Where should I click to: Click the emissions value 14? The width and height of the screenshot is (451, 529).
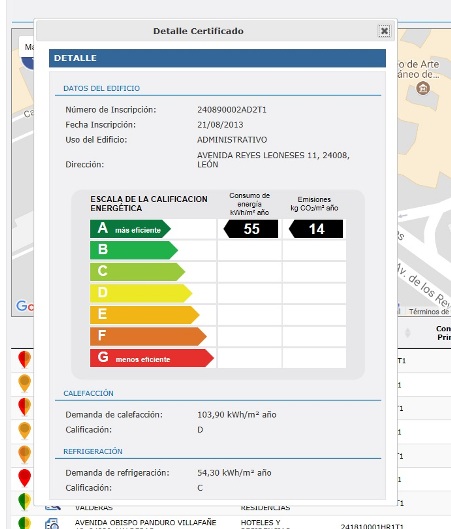click(x=316, y=229)
